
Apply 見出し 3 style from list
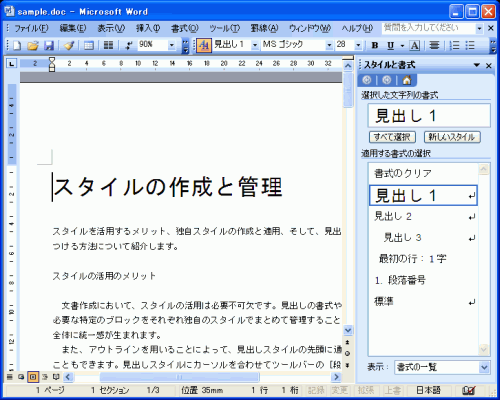pyautogui.click(x=423, y=238)
